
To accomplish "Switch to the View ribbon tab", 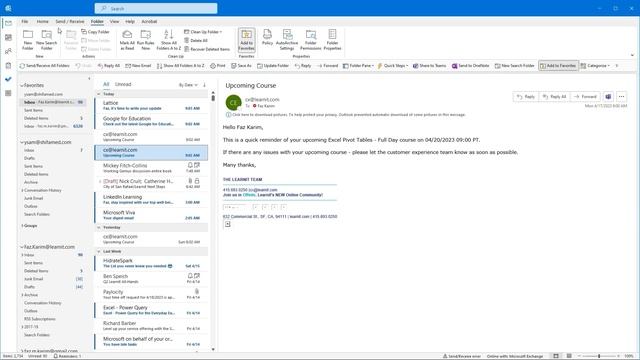I will pyautogui.click(x=115, y=22).
